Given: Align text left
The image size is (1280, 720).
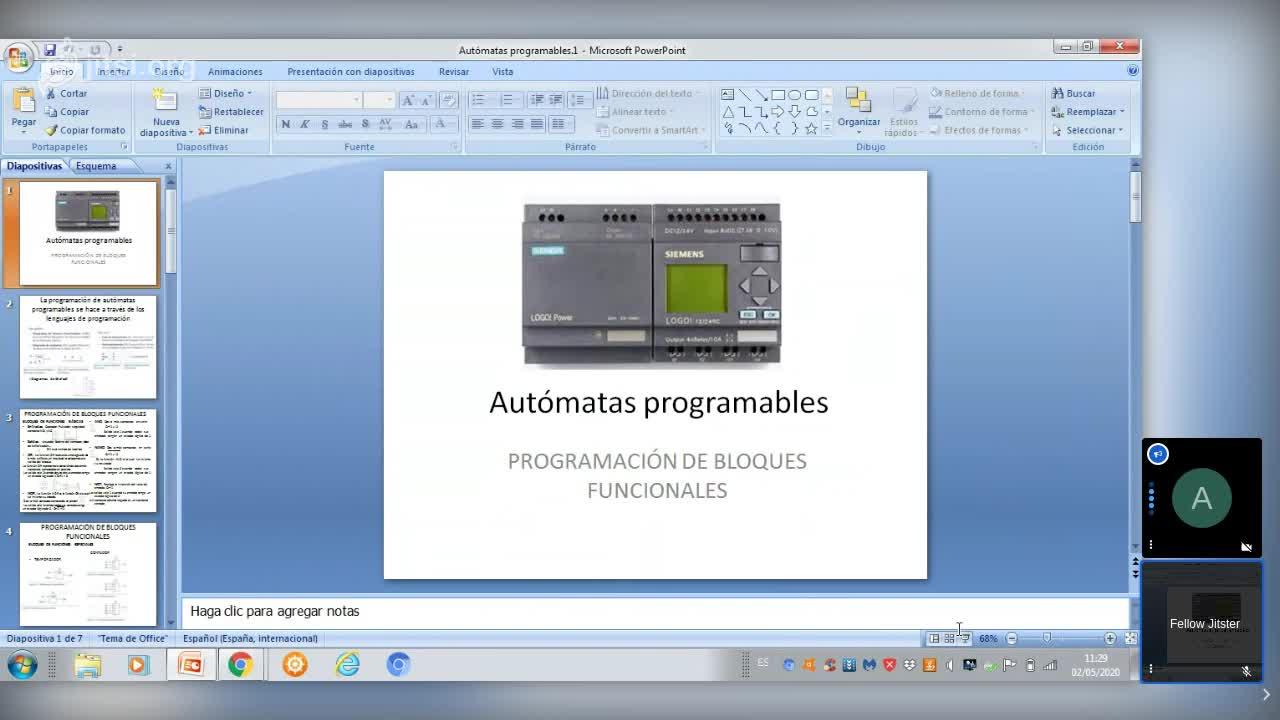Looking at the screenshot, I should (477, 124).
